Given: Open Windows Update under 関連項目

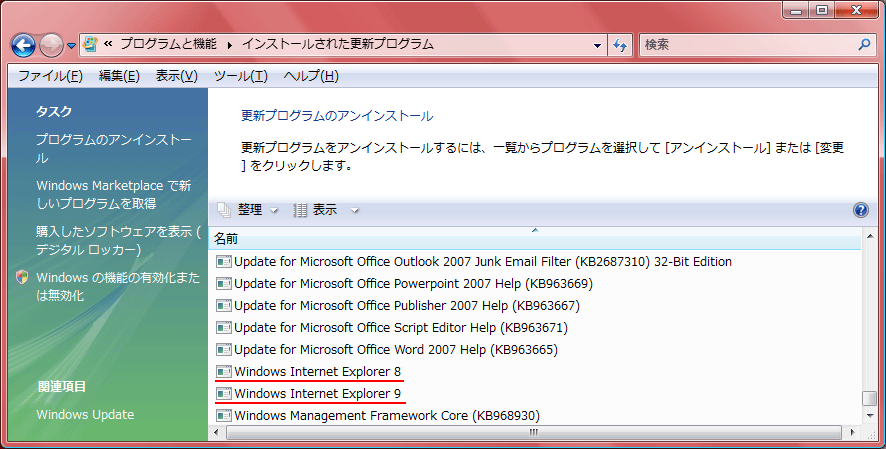Looking at the screenshot, I should coord(85,415).
